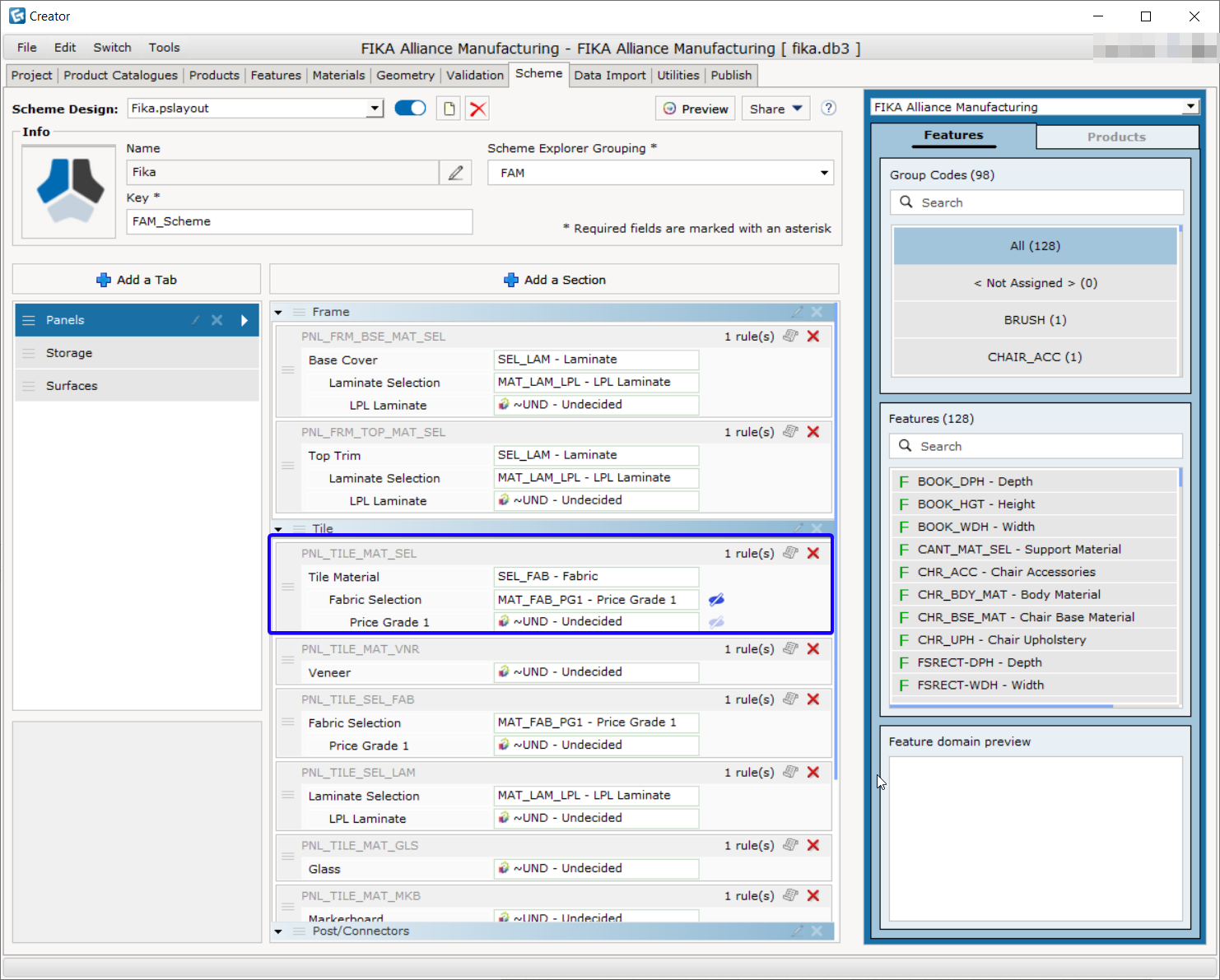
Task: Switch to the Materials tab
Action: pos(338,75)
